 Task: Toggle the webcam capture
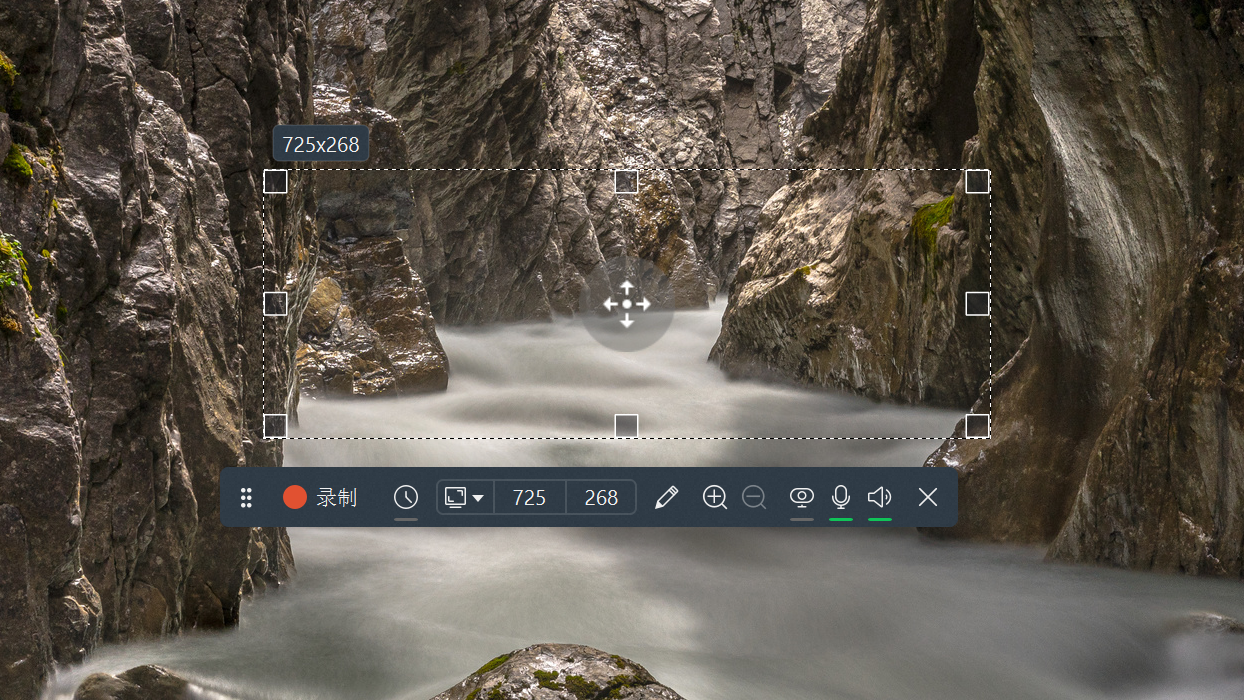click(x=802, y=497)
